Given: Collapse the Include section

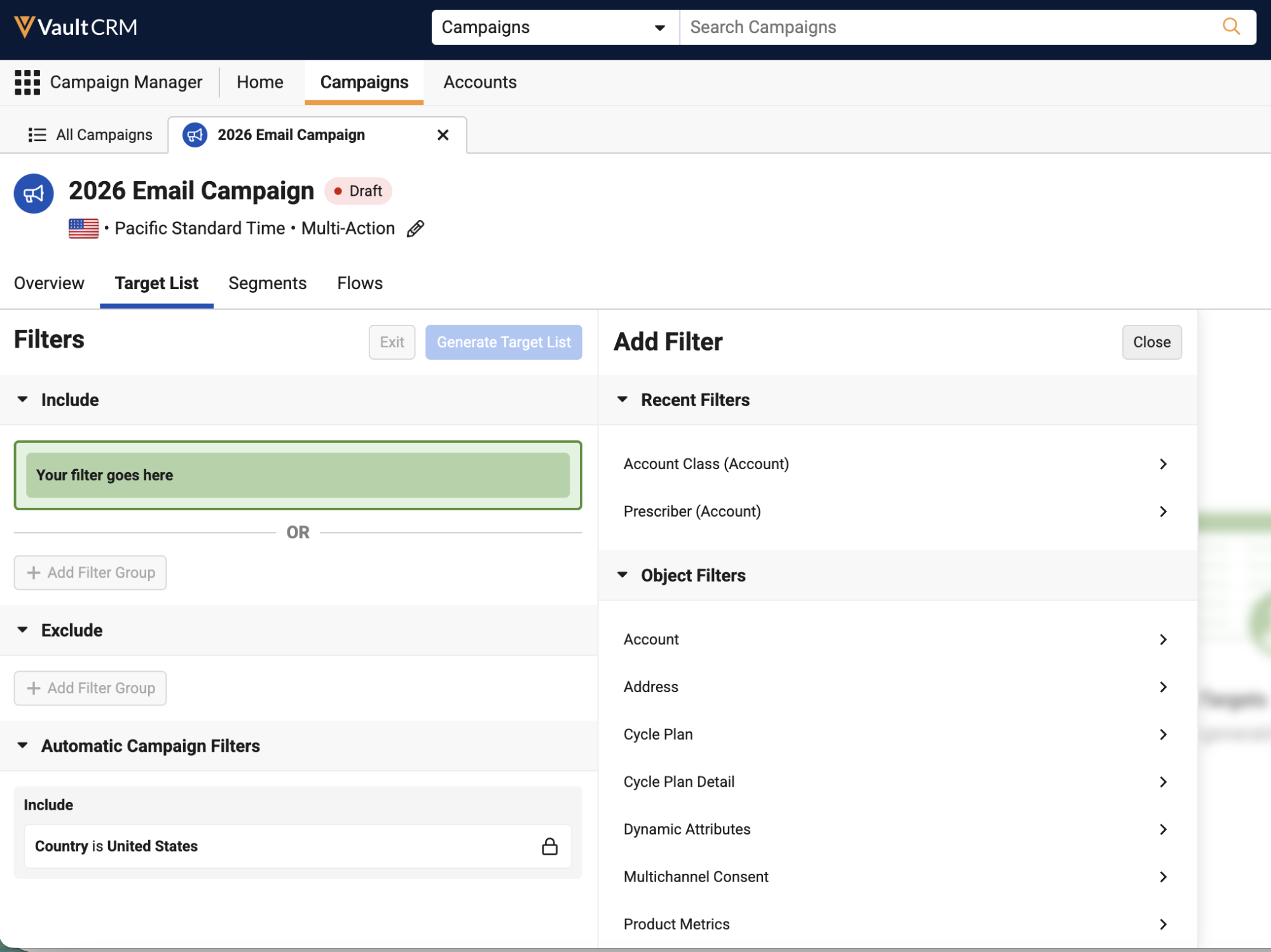Looking at the screenshot, I should tap(22, 399).
